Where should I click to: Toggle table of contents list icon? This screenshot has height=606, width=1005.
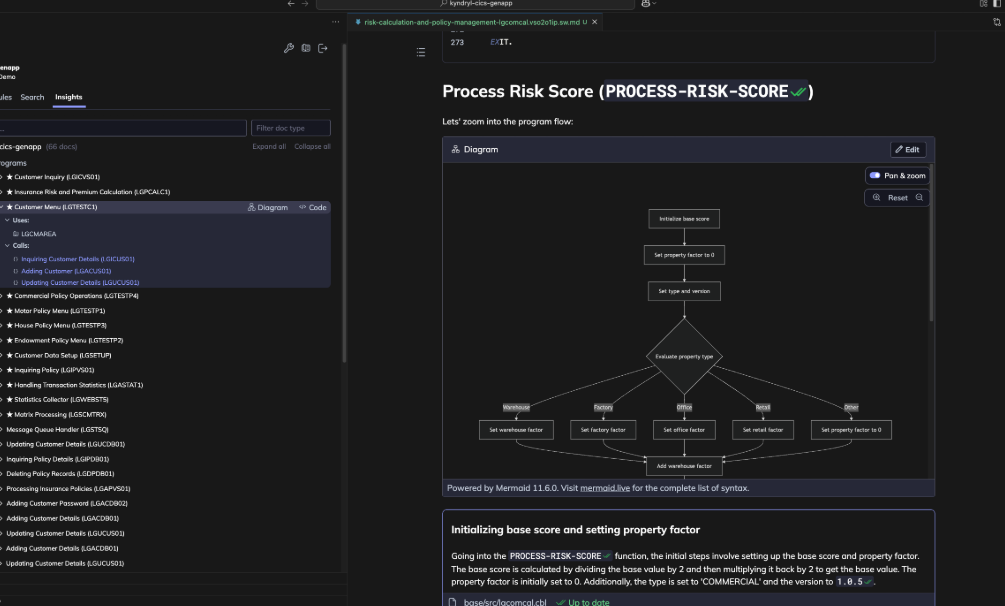tap(420, 52)
